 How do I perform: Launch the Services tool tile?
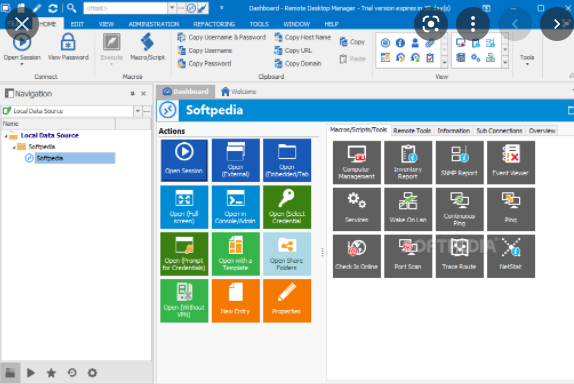click(x=357, y=209)
